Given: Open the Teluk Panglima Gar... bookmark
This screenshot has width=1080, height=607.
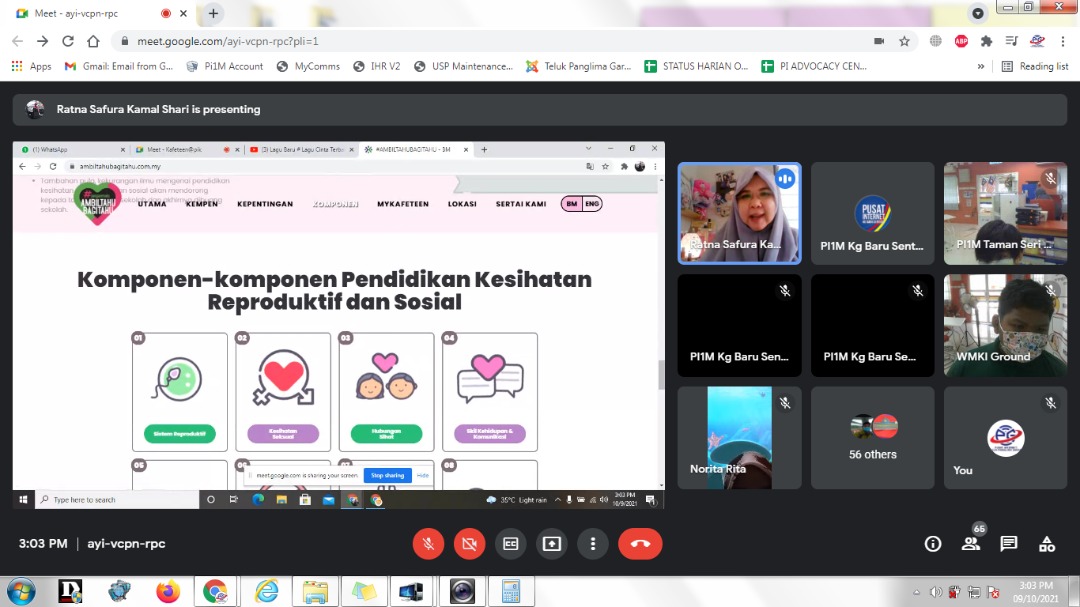Looking at the screenshot, I should click(579, 66).
